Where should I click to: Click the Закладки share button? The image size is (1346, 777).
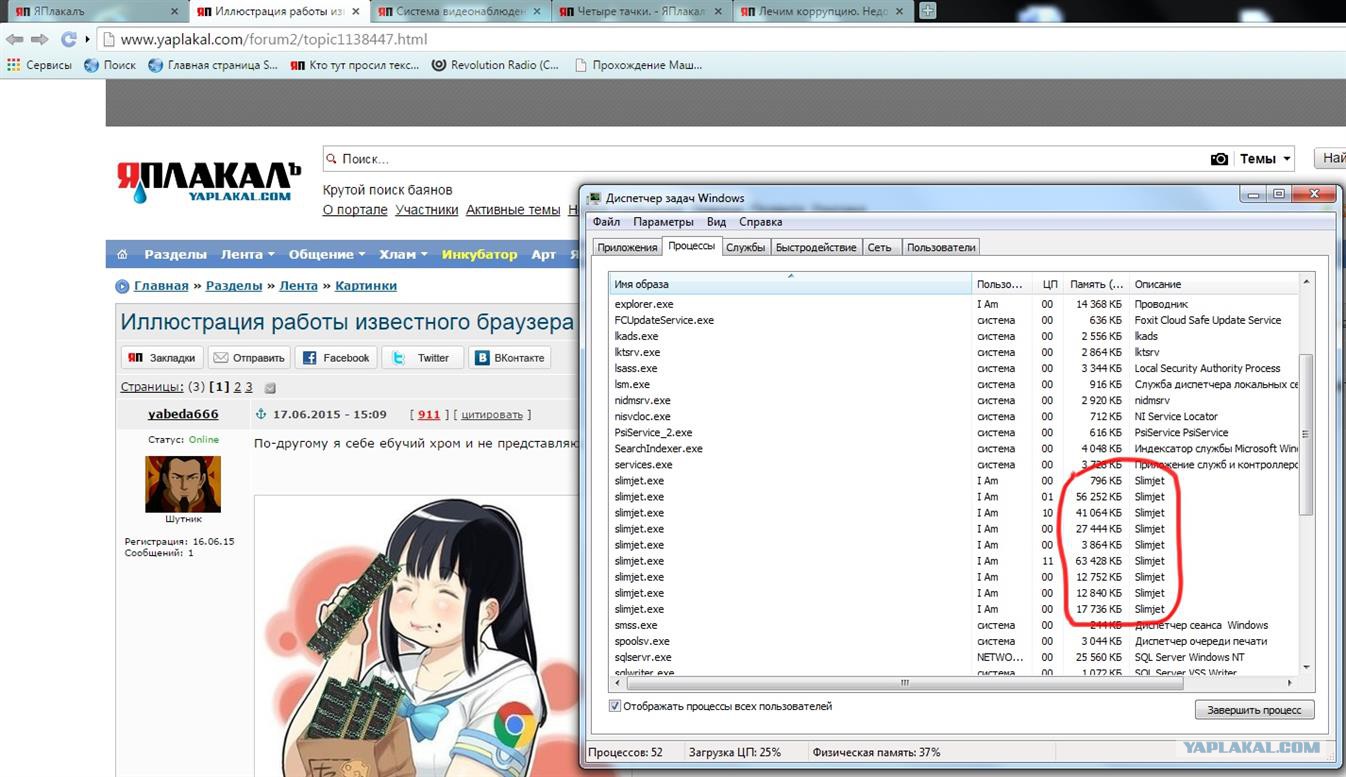[163, 357]
